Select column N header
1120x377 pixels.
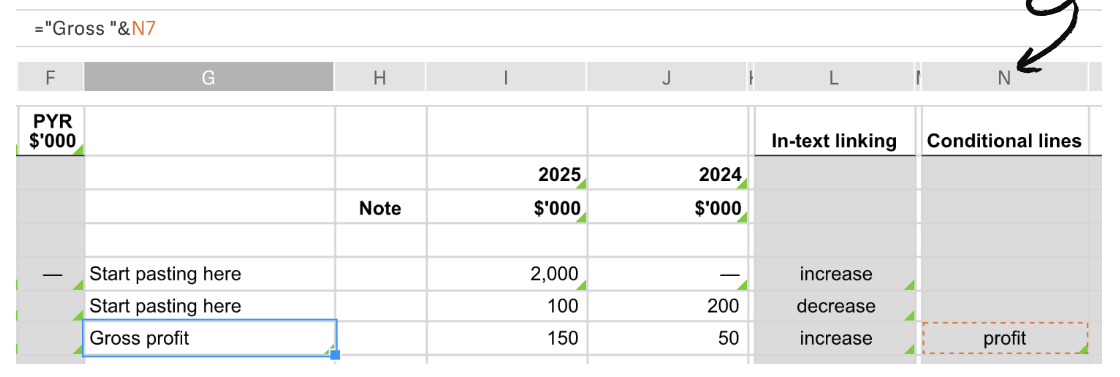click(1004, 77)
